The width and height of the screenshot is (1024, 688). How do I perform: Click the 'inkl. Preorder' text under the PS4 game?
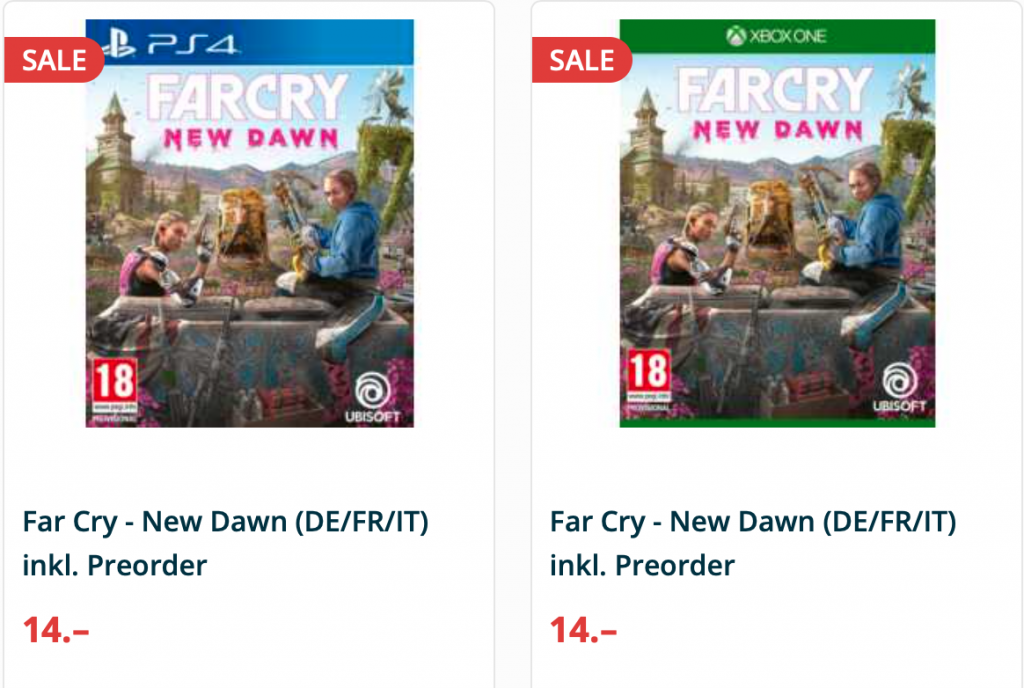tap(115, 566)
